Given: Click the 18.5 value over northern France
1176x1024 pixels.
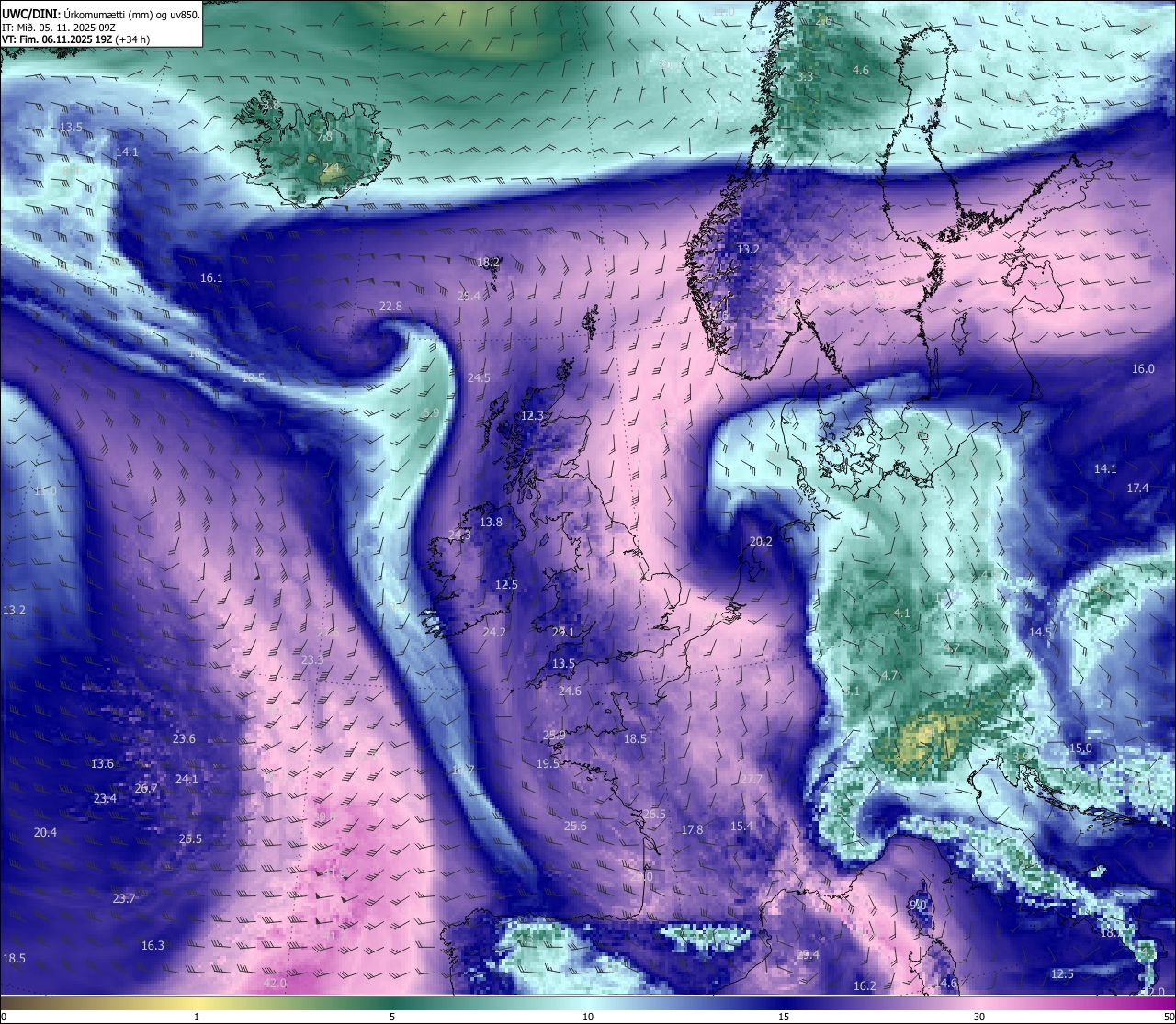Looking at the screenshot, I should point(635,738).
